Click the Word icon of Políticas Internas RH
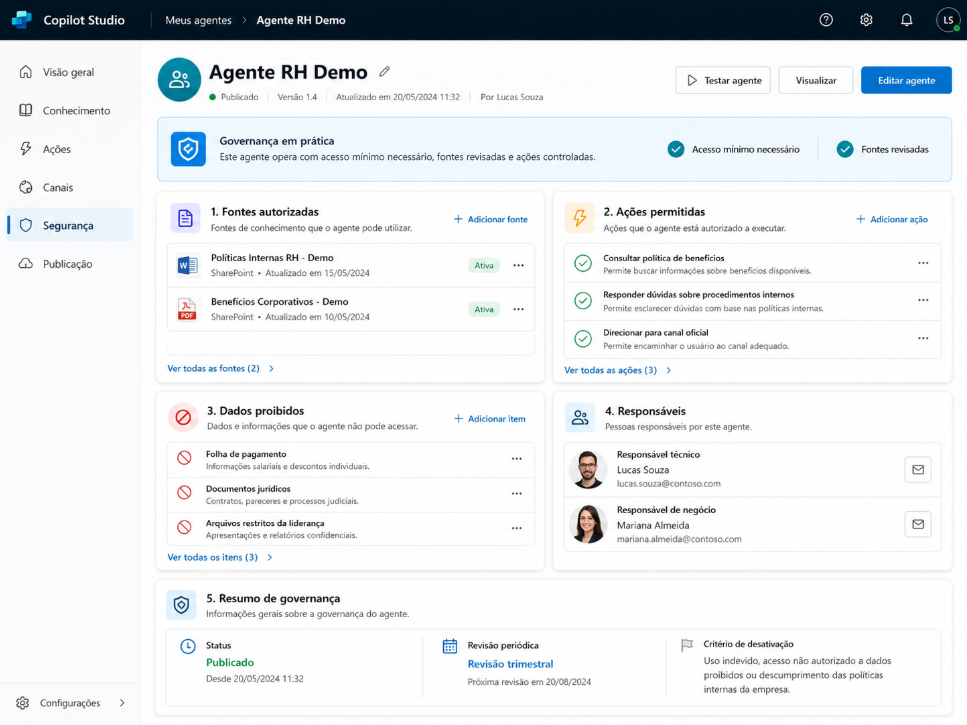This screenshot has height=725, width=967. (x=187, y=265)
